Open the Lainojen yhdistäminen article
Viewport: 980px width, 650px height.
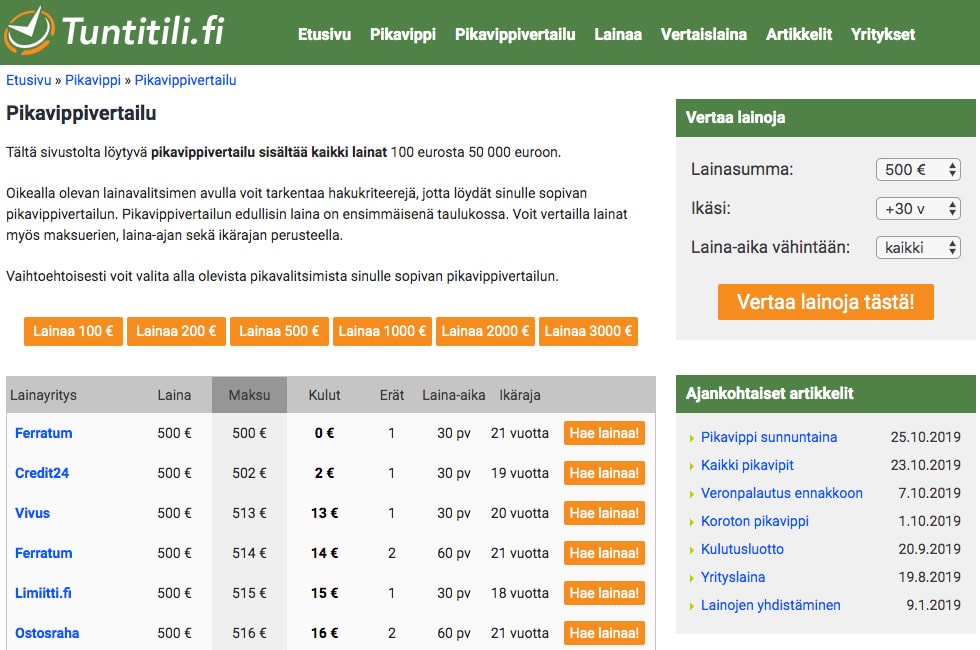coord(771,606)
